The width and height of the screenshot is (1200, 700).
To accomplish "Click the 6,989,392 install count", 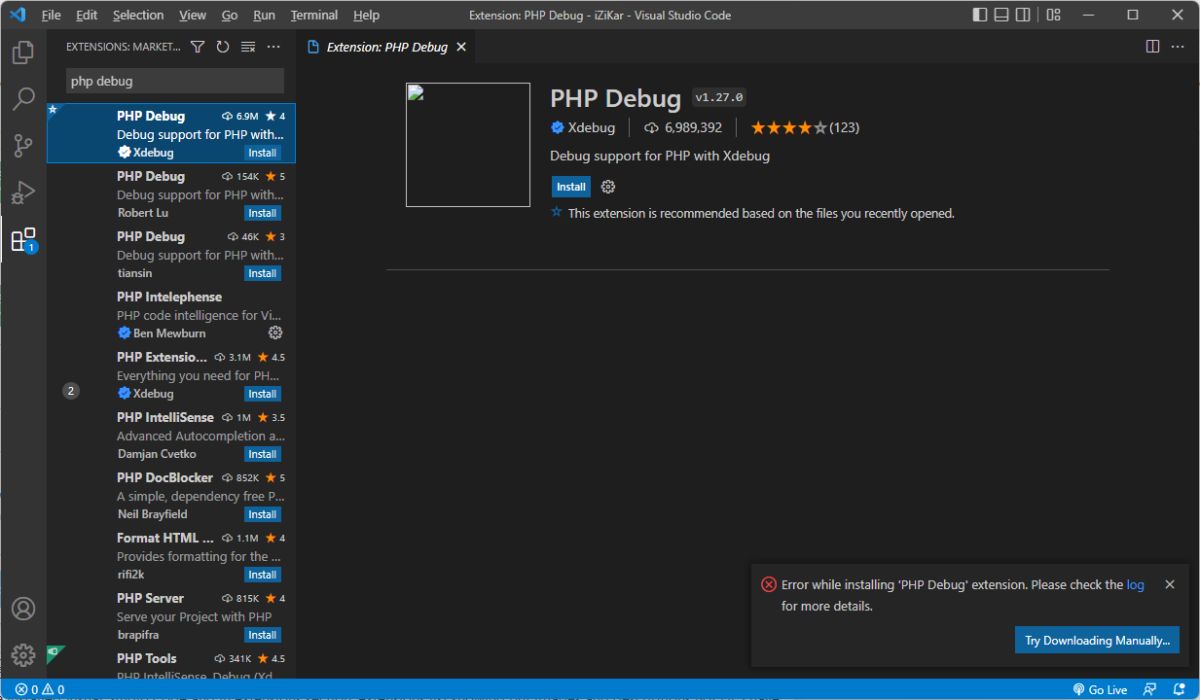I will pyautogui.click(x=683, y=127).
